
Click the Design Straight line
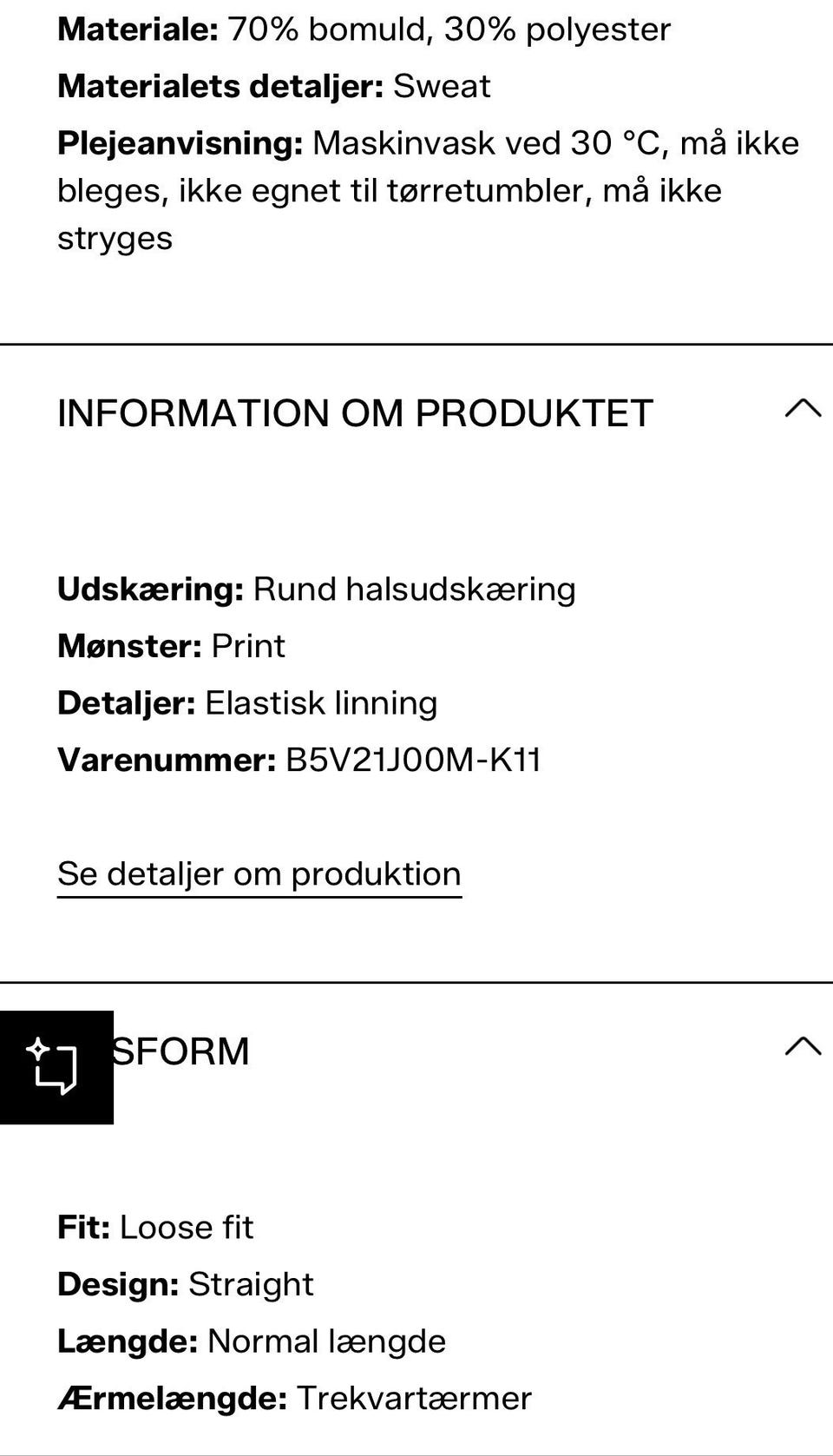click(x=185, y=1284)
